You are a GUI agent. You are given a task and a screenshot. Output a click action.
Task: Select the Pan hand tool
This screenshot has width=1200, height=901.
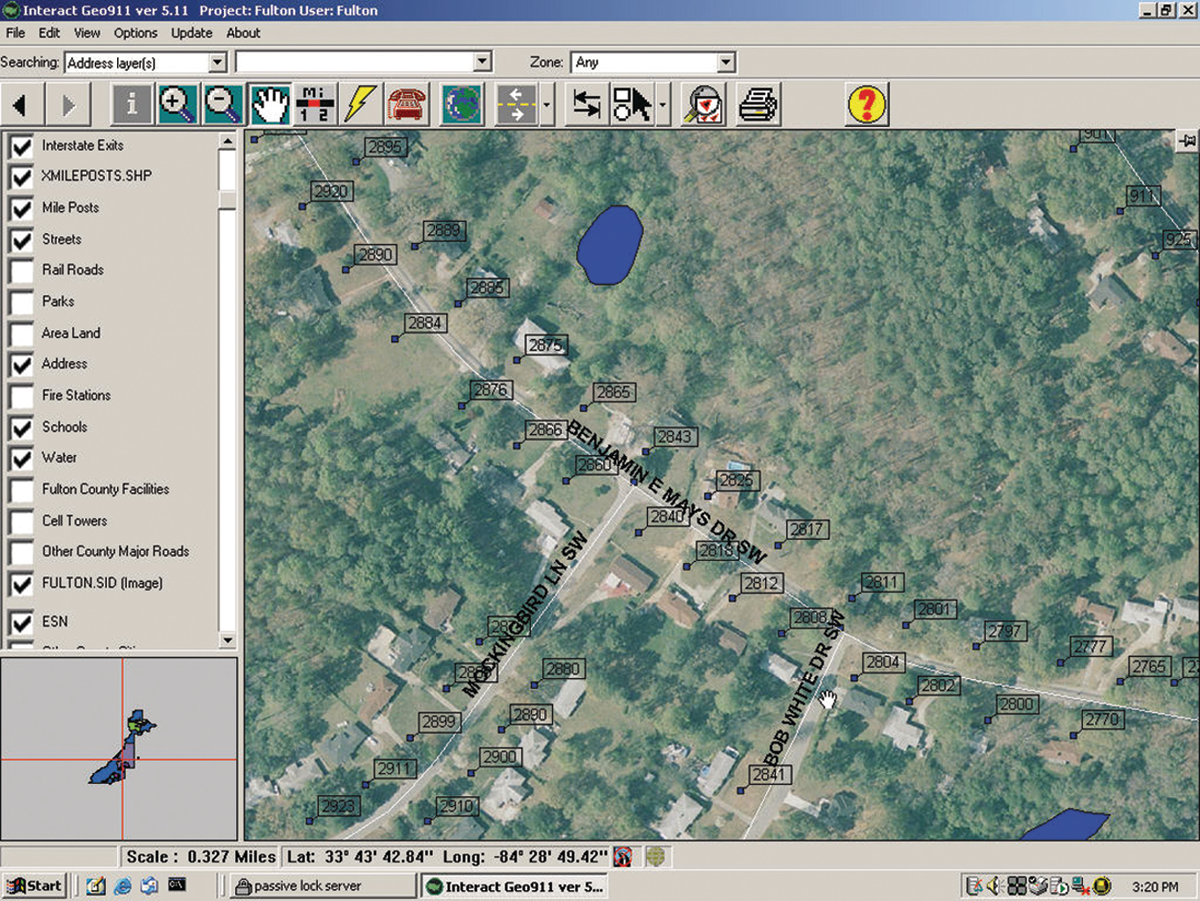(x=270, y=103)
